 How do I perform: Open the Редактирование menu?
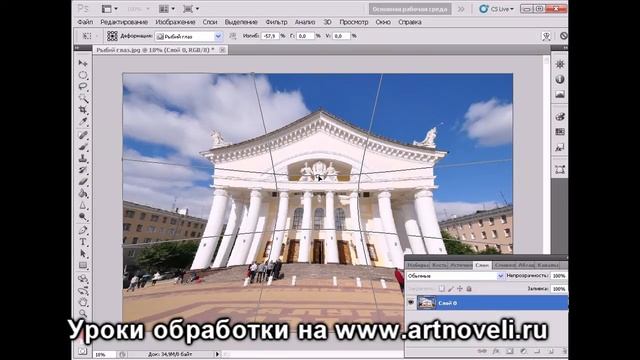[x=124, y=22]
